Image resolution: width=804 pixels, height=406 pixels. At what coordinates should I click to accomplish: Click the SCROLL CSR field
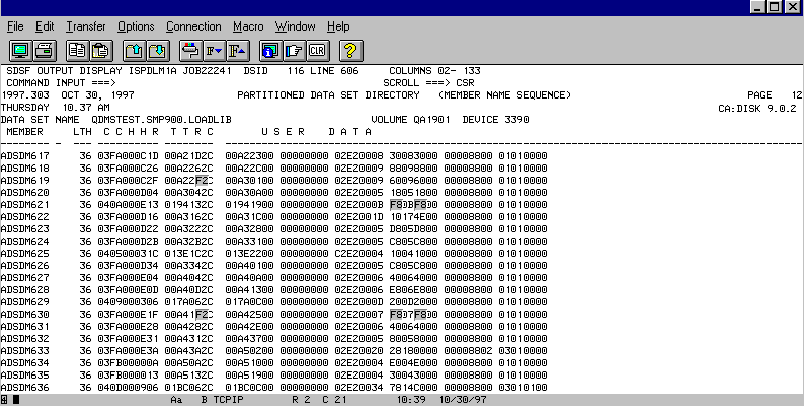pos(429,83)
